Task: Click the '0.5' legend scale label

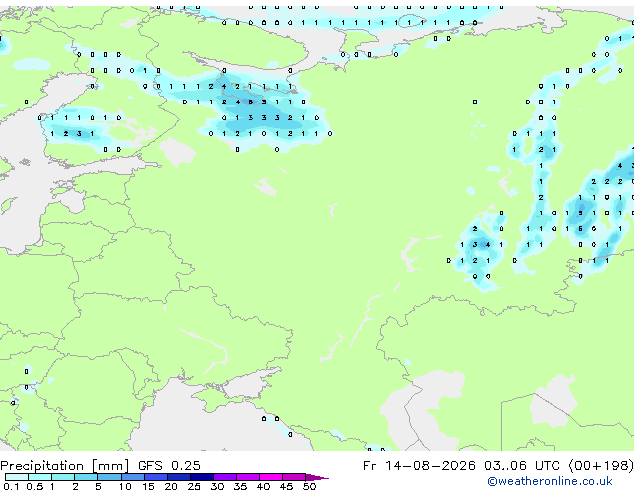Action: 35,486
